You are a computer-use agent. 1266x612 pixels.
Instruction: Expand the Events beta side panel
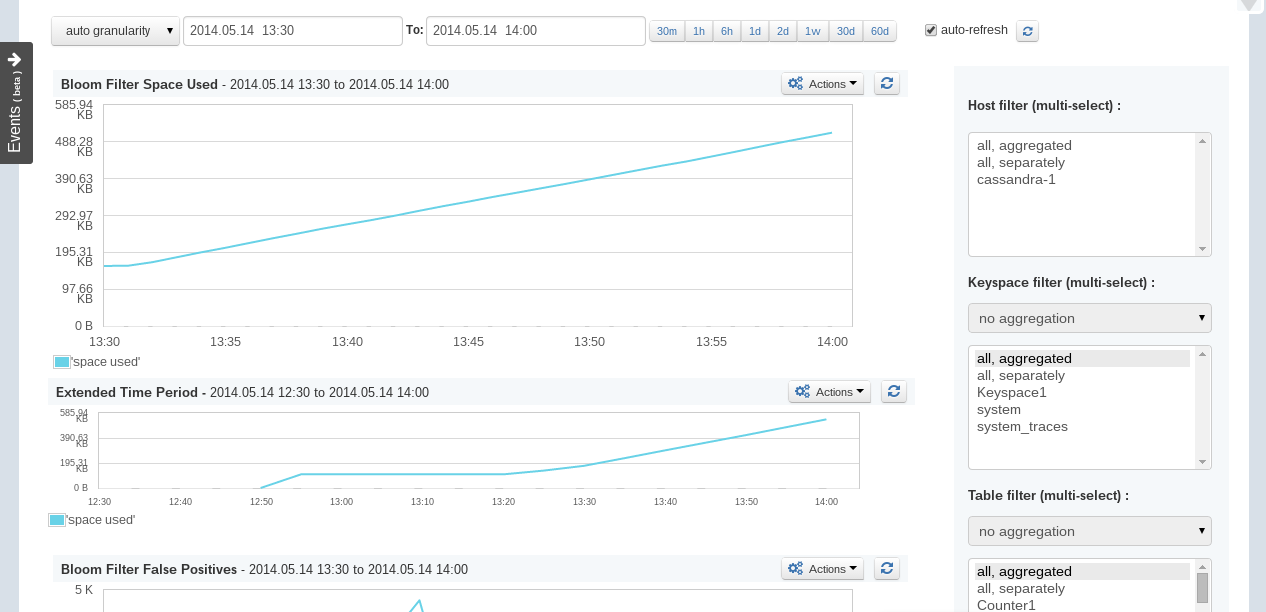[x=16, y=103]
